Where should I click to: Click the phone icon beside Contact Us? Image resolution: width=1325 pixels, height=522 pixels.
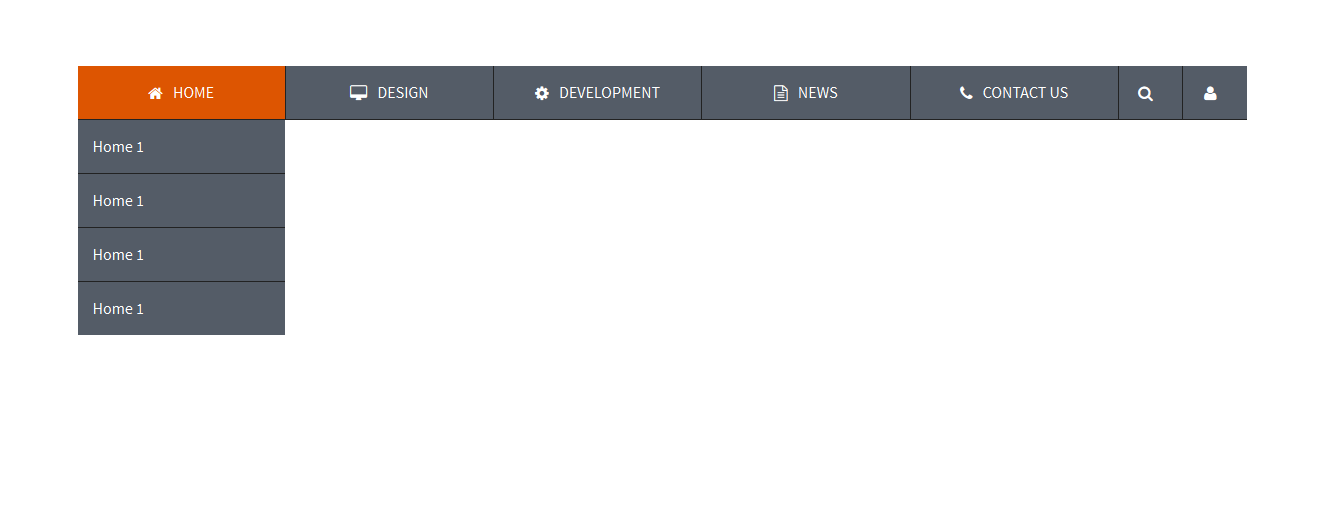pos(966,93)
